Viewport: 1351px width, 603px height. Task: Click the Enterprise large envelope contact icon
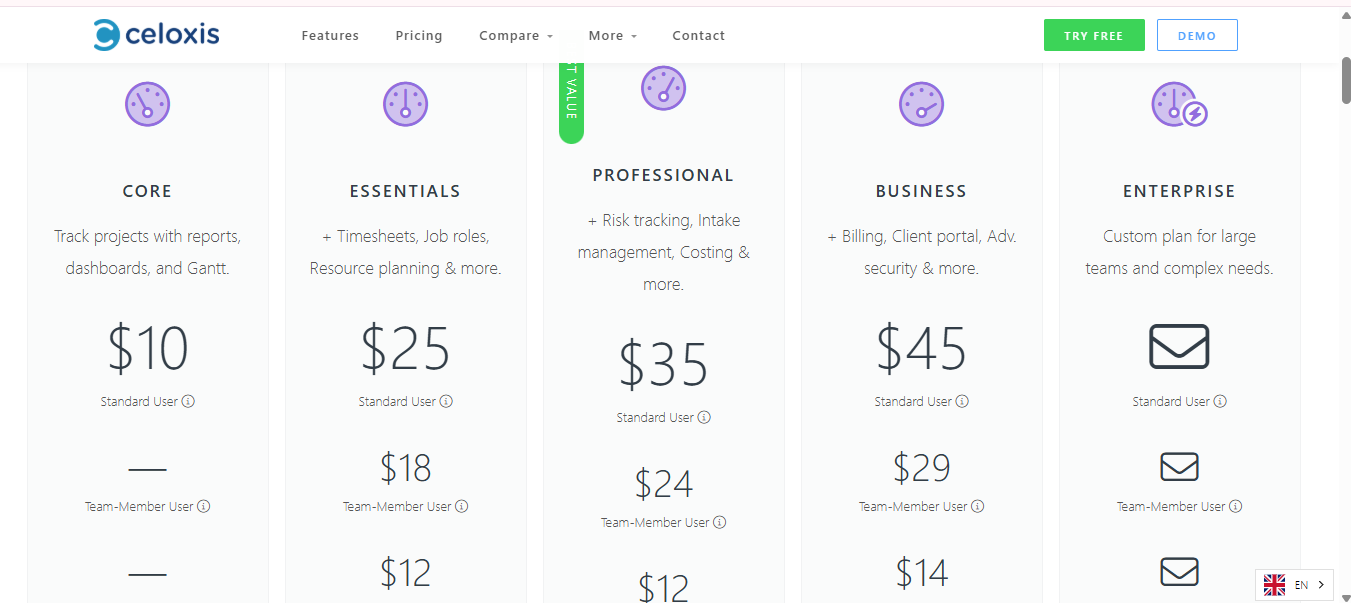coord(1179,347)
